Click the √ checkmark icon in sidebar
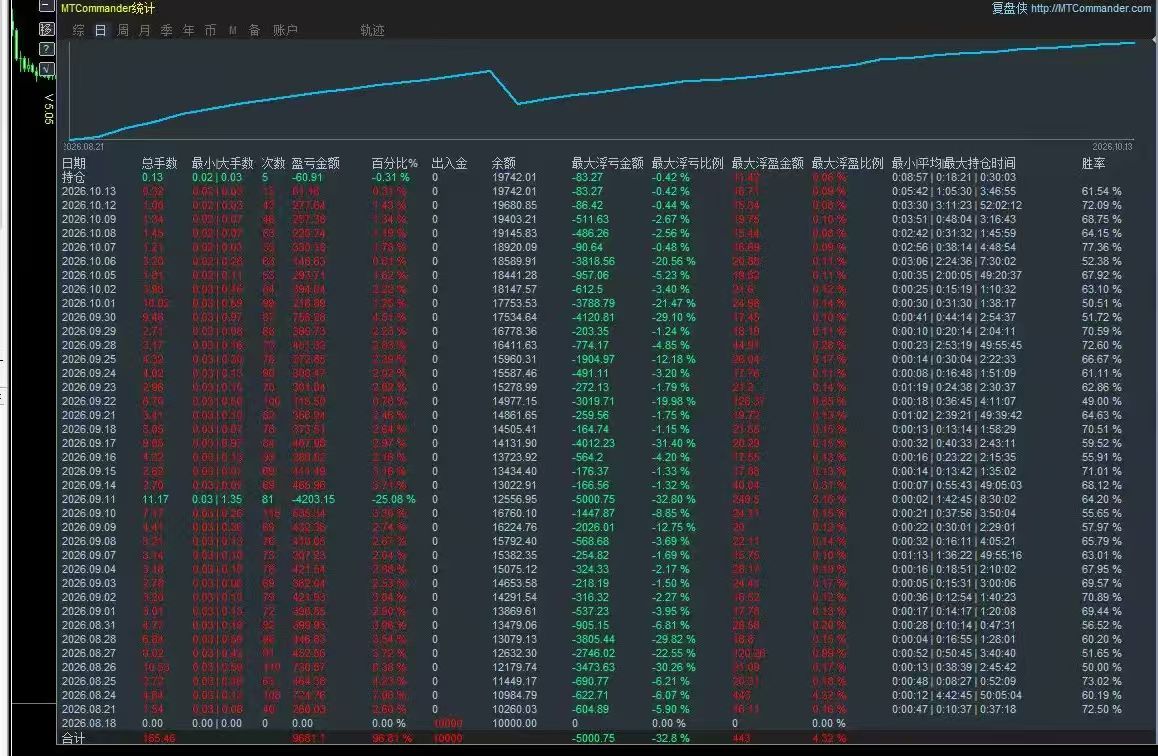1158x756 pixels. (47, 69)
